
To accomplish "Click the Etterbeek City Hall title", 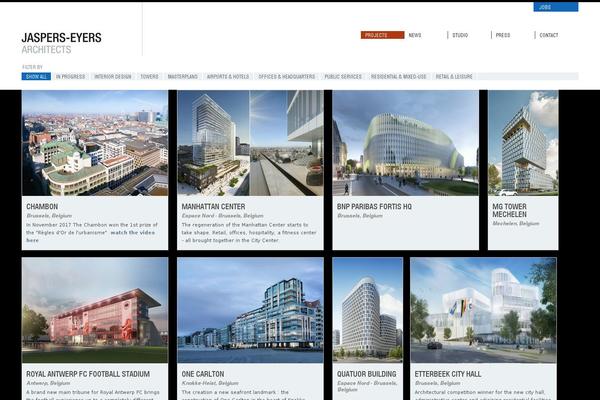I will 448,374.
